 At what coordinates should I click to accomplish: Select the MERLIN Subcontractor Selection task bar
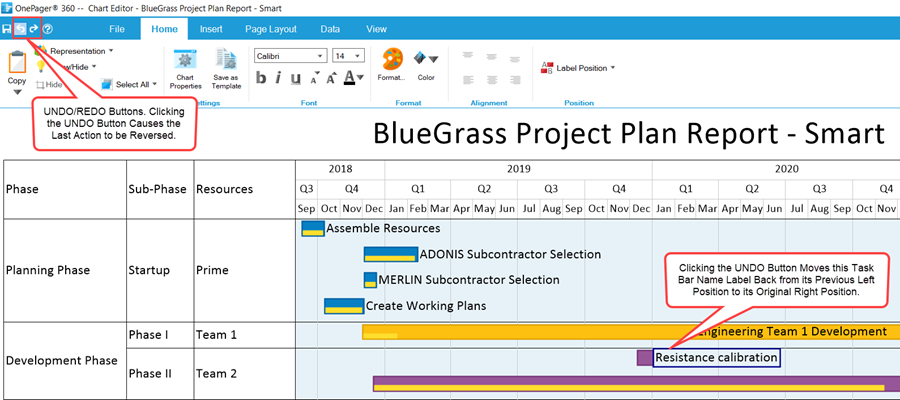click(x=371, y=280)
